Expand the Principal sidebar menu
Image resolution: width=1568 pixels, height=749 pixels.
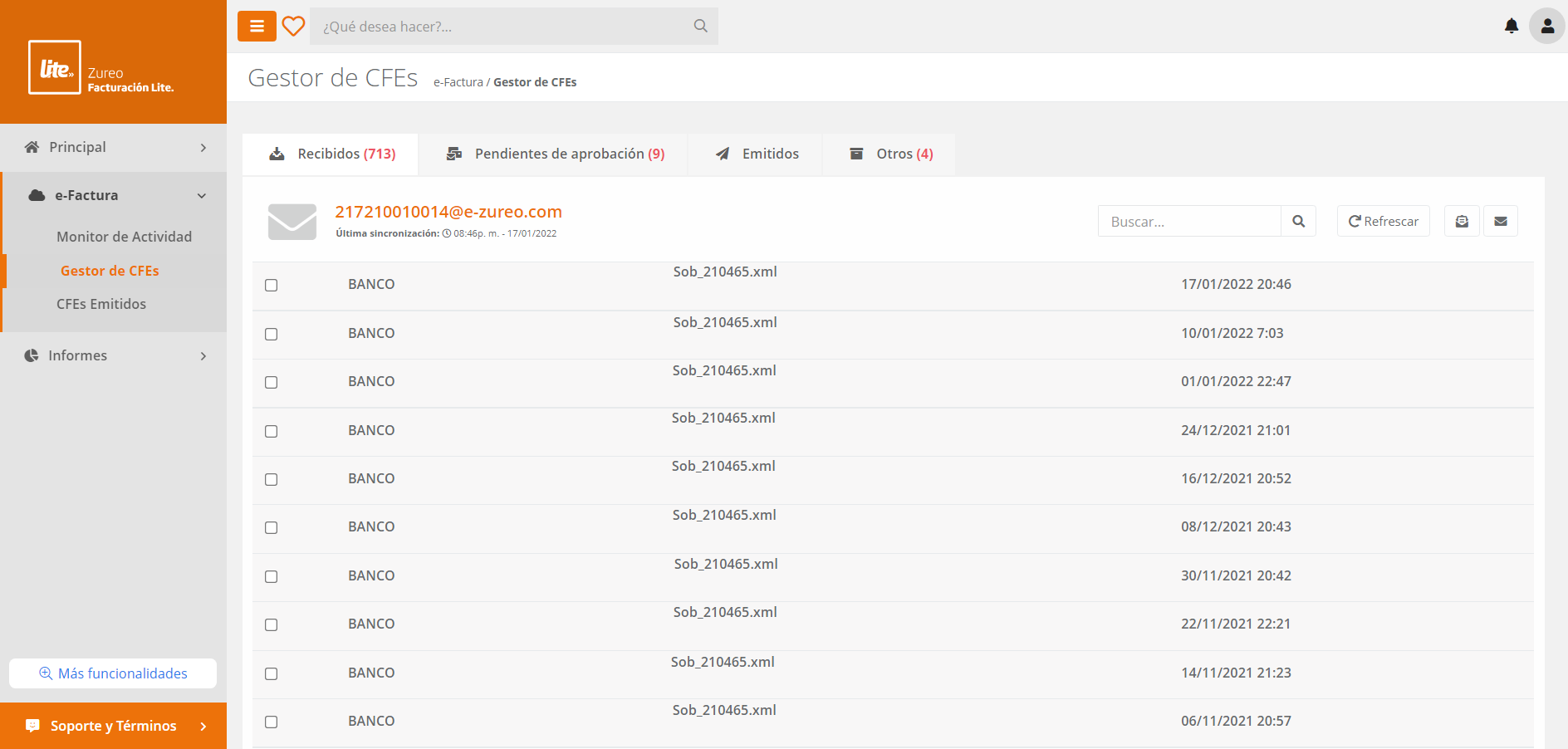114,148
